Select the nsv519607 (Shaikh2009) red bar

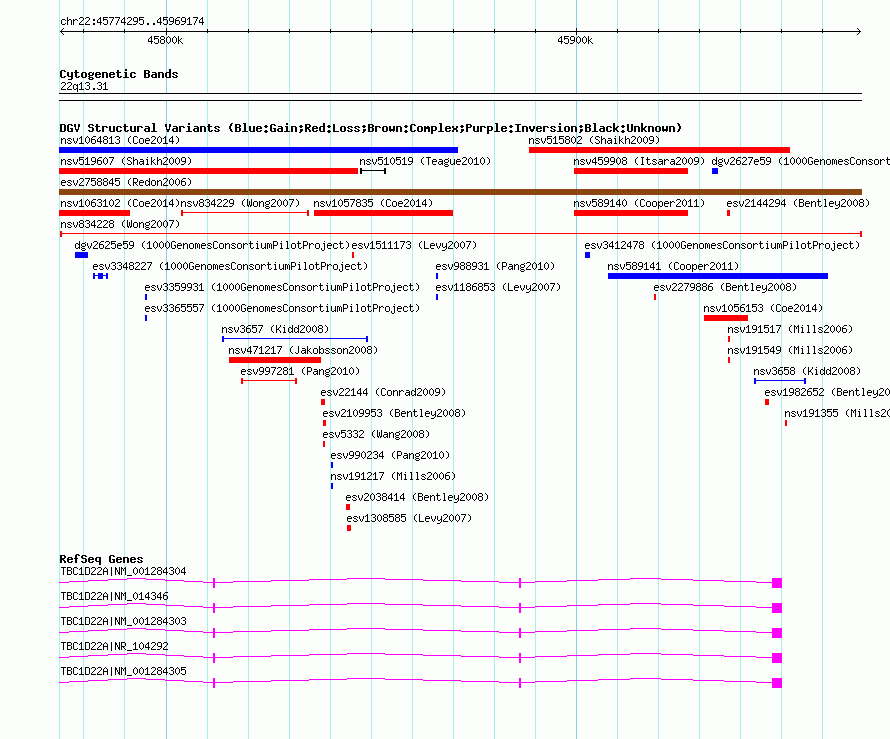[x=209, y=171]
